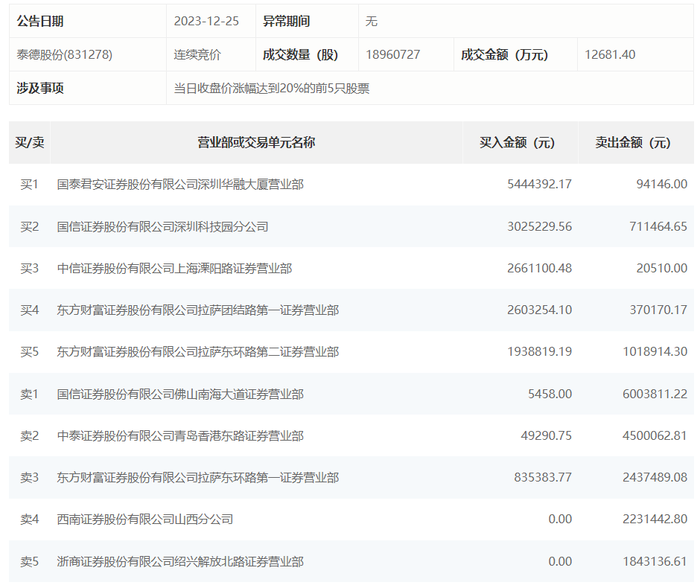Click 国信证券深圳科技园分公司 name
Screen dimensions: 700x588
pyautogui.click(x=162, y=227)
